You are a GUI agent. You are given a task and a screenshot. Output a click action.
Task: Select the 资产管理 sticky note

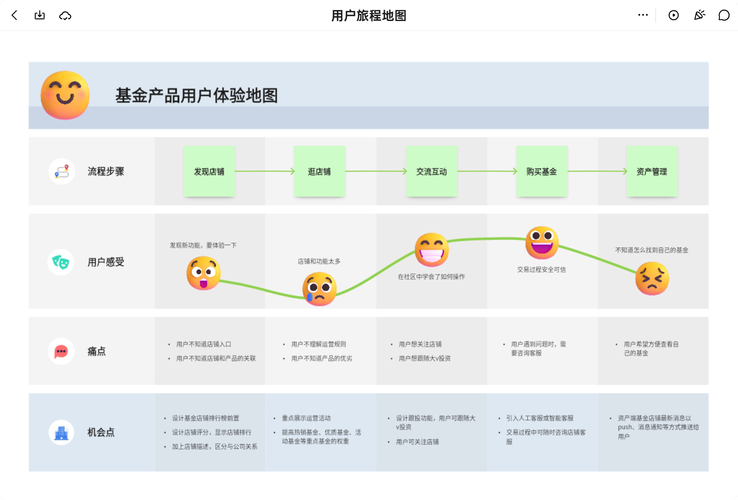[652, 171]
